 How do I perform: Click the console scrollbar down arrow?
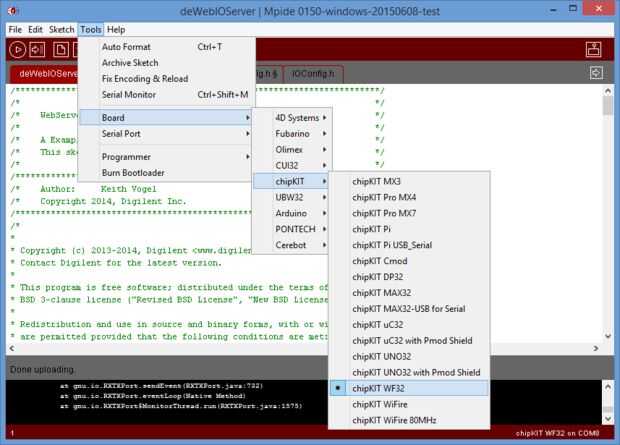tap(608, 418)
